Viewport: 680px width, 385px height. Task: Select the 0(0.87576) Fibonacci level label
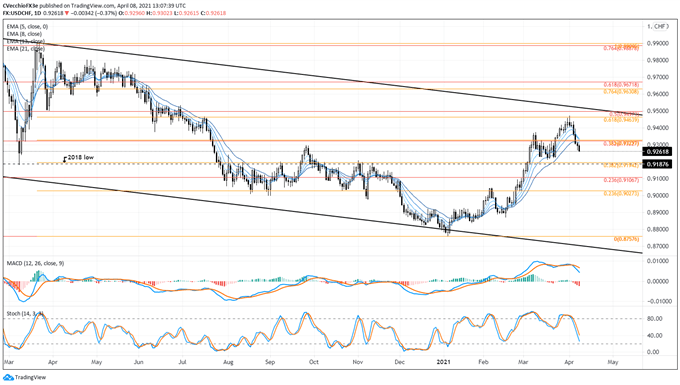pyautogui.click(x=626, y=239)
